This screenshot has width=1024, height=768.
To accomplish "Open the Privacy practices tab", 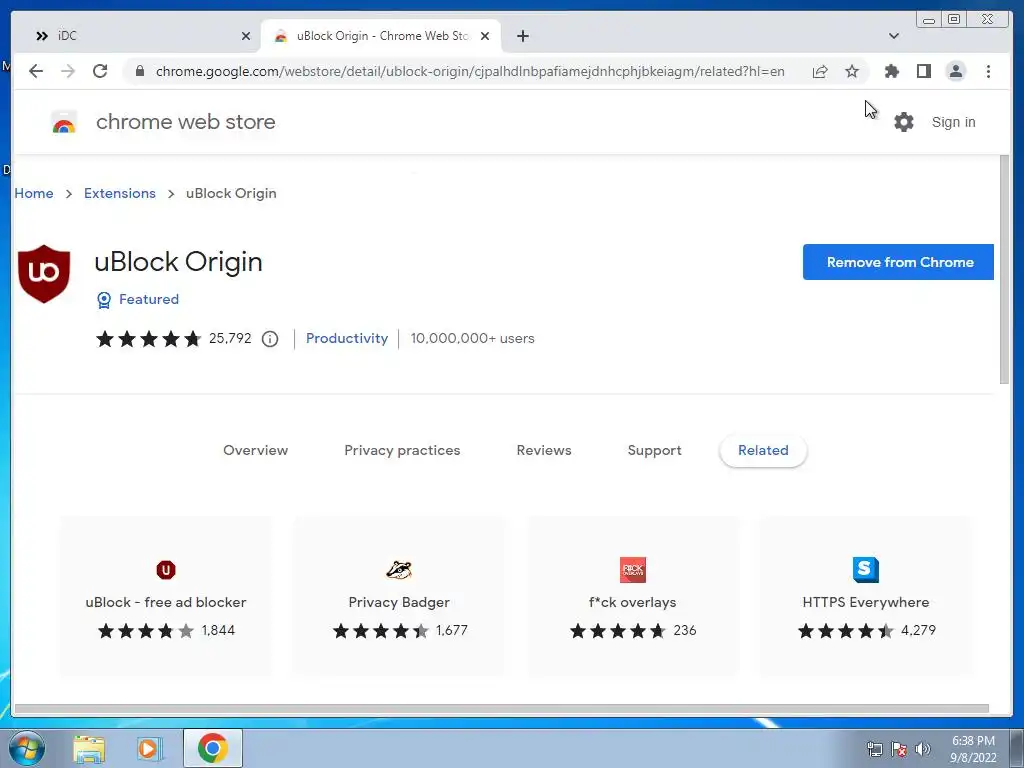I will pyautogui.click(x=402, y=450).
